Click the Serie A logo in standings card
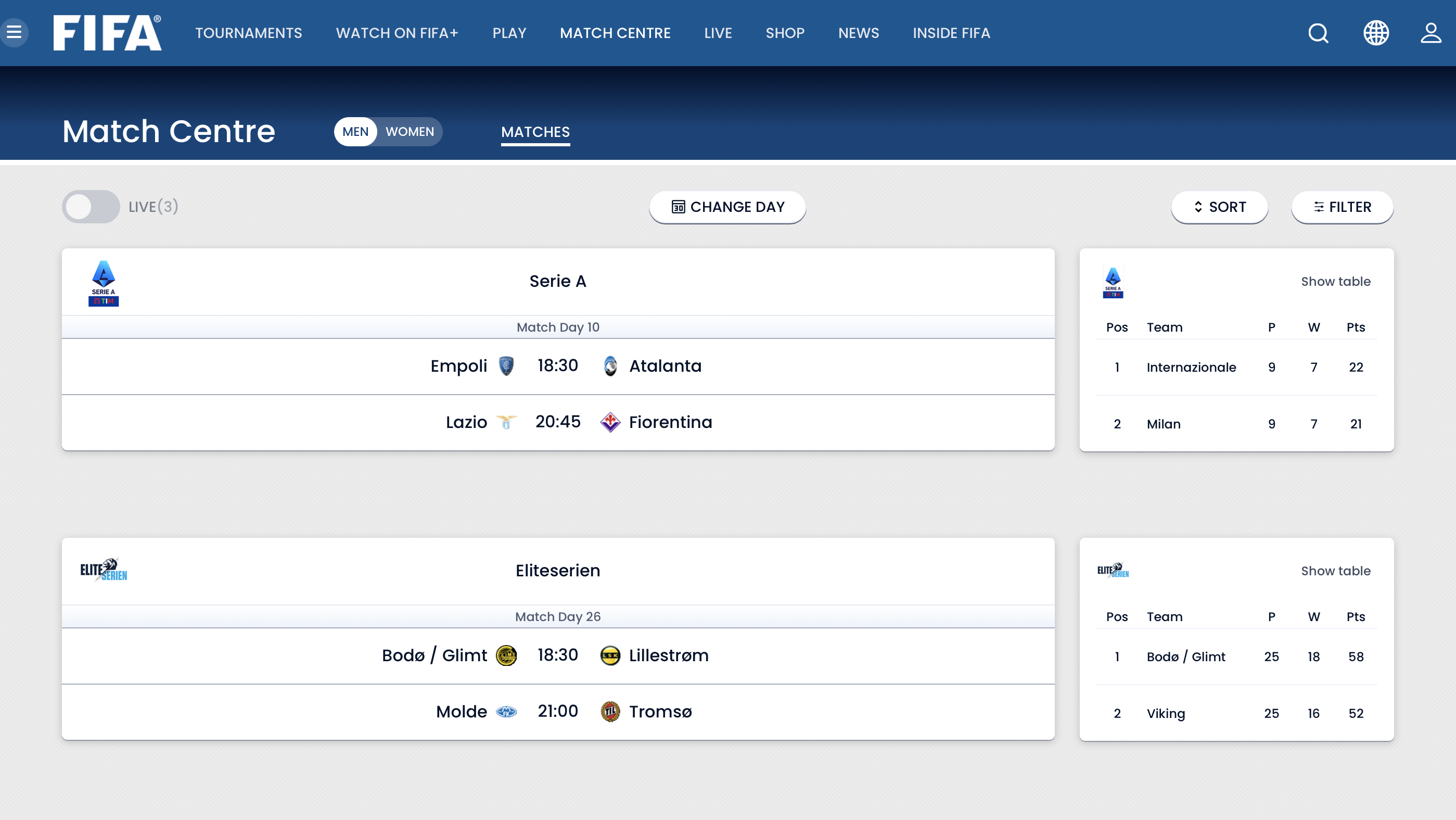Screen dimensions: 1456x820 click(x=1113, y=282)
